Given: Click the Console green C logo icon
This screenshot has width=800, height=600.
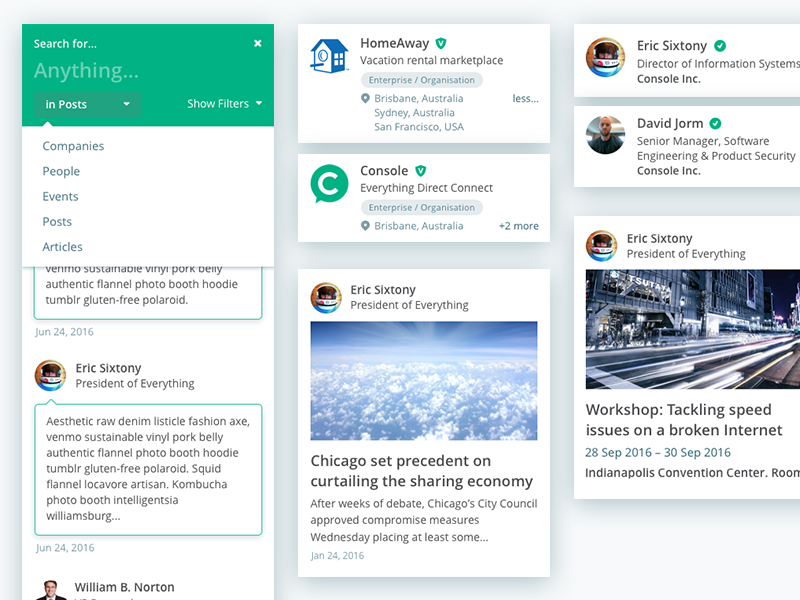Looking at the screenshot, I should point(329,183).
